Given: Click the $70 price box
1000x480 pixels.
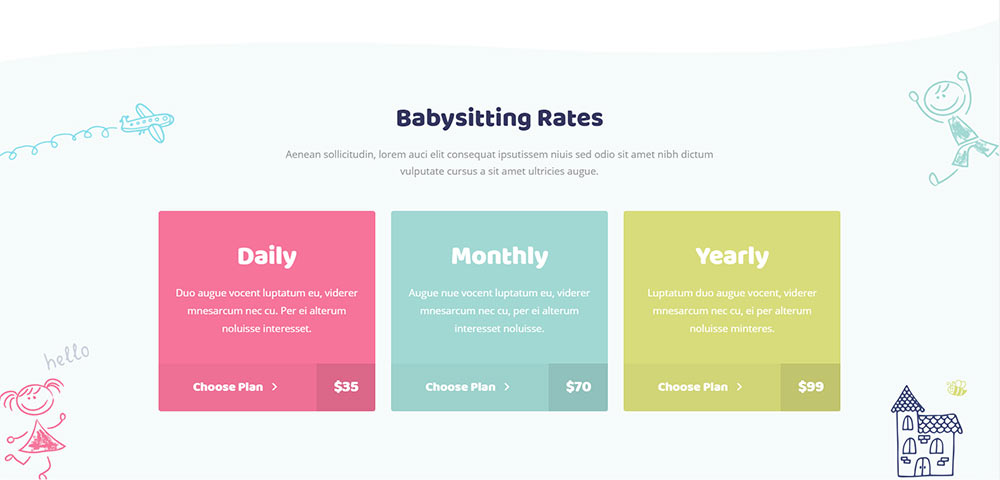Looking at the screenshot, I should [578, 387].
